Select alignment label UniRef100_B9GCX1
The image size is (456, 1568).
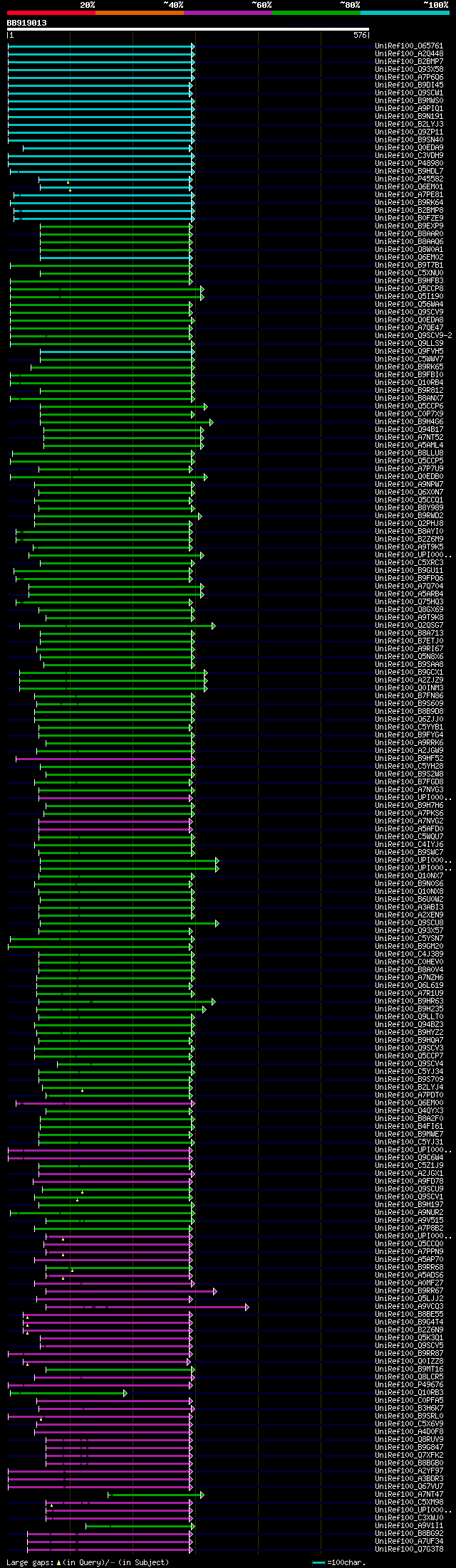click(409, 672)
